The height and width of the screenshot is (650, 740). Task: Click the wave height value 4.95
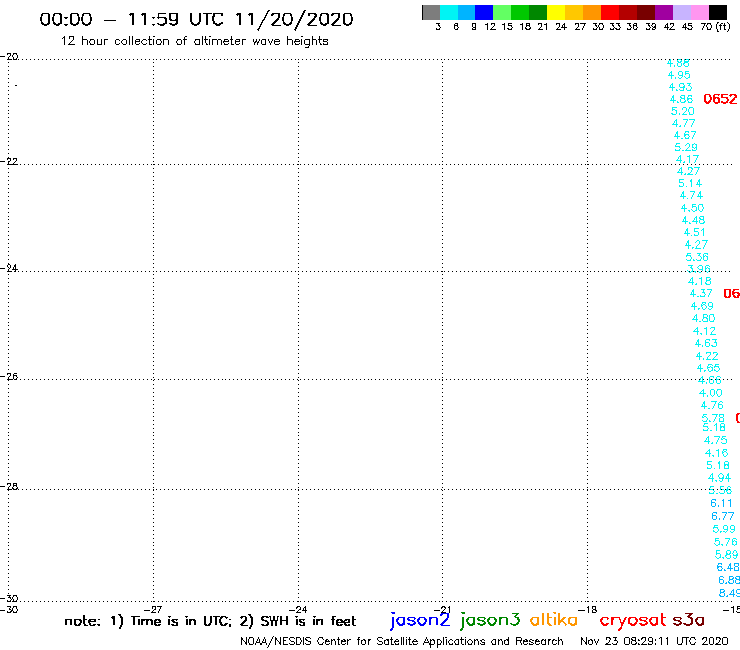point(679,75)
